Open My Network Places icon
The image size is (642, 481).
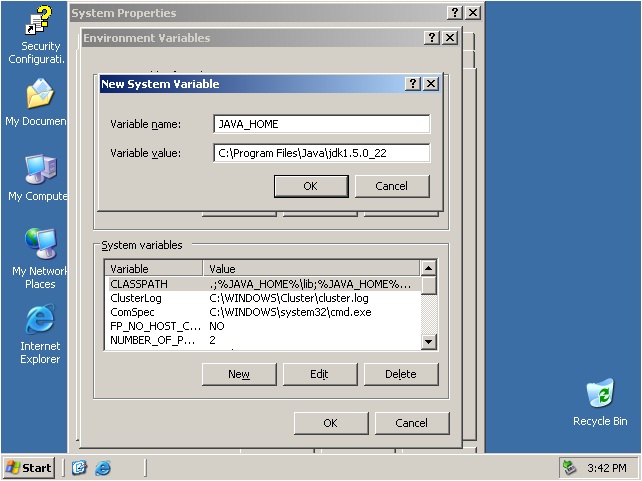[39, 246]
